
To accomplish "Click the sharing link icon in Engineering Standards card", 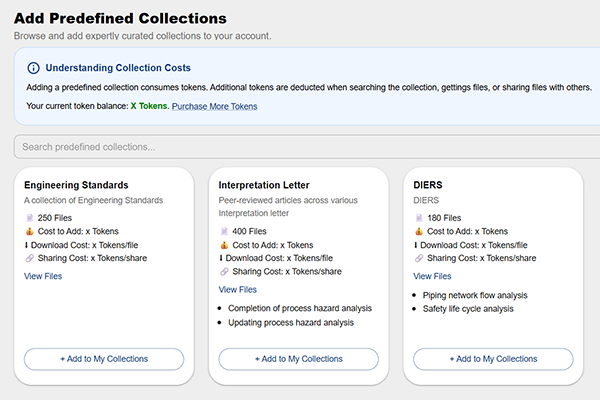I will point(29,258).
